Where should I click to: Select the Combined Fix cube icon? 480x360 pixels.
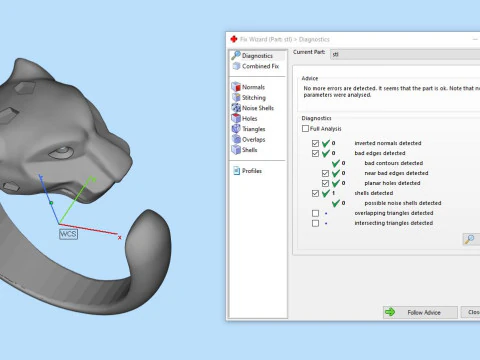[x=236, y=66]
